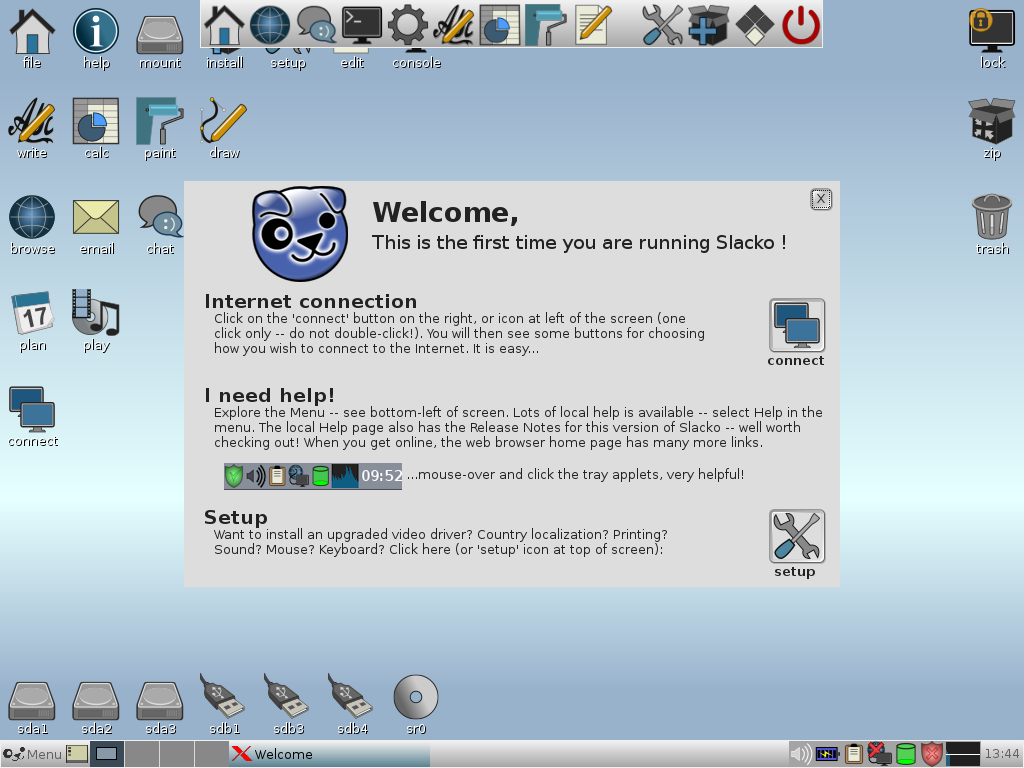Click the connect desktop icon at left
Image resolution: width=1024 pixels, height=768 pixels.
(x=33, y=417)
